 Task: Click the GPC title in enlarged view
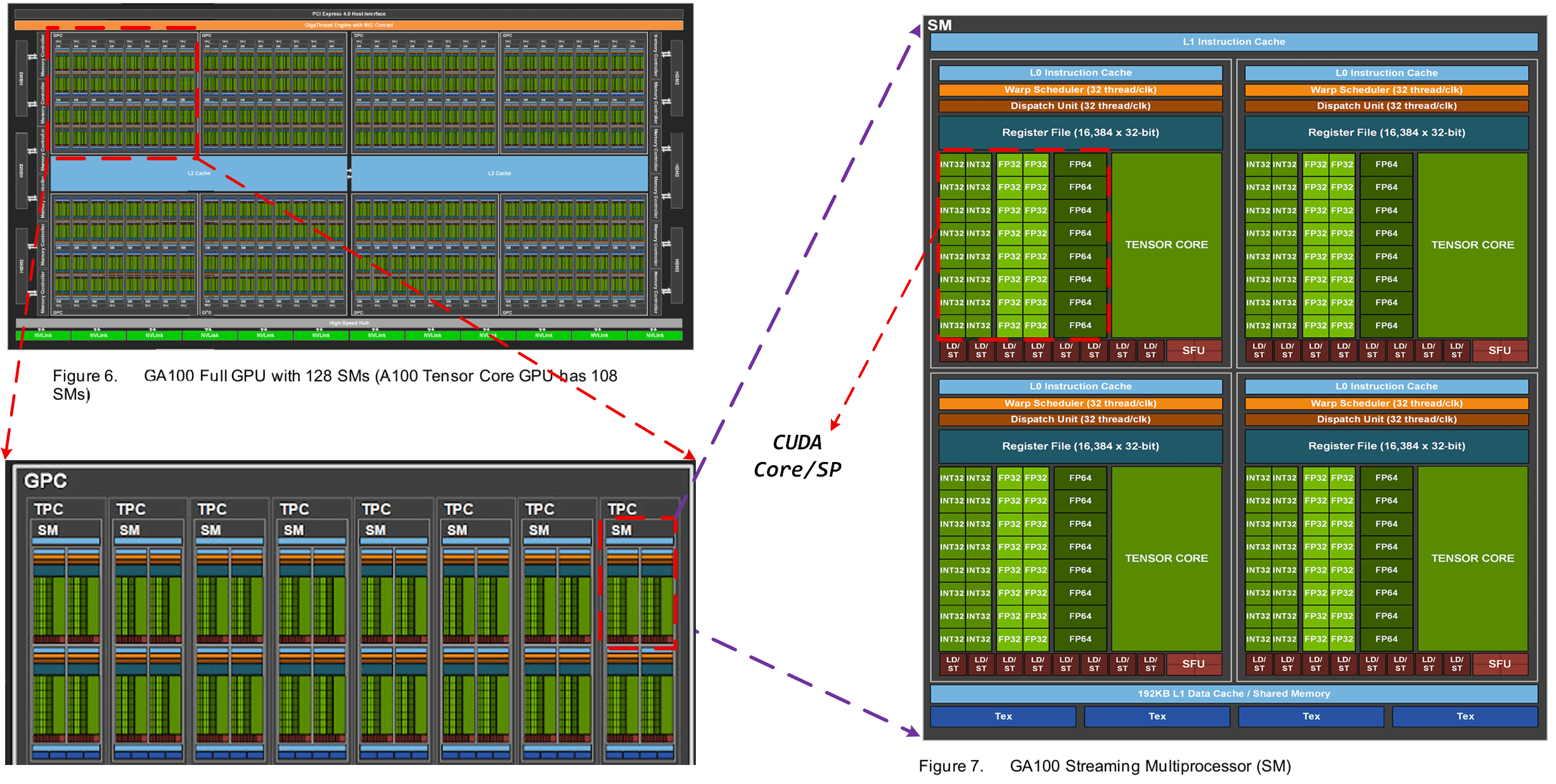(x=45, y=481)
